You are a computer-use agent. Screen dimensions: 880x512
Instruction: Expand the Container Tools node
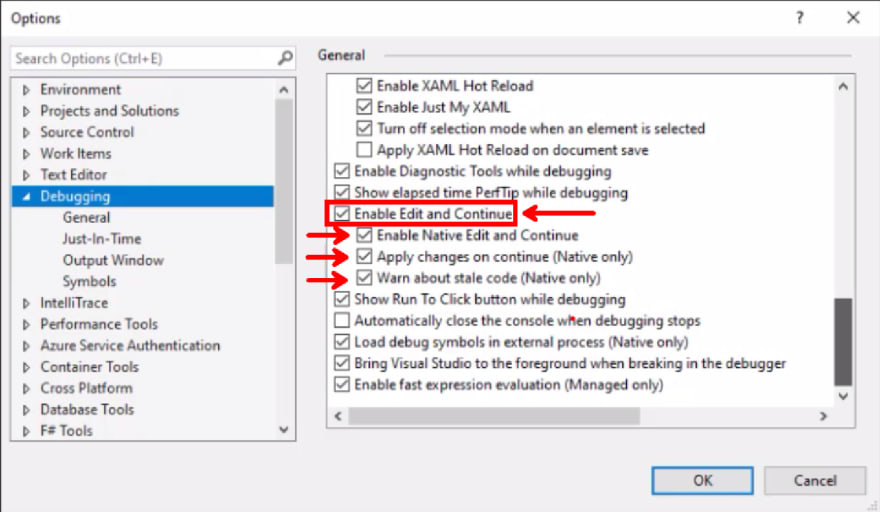26,367
